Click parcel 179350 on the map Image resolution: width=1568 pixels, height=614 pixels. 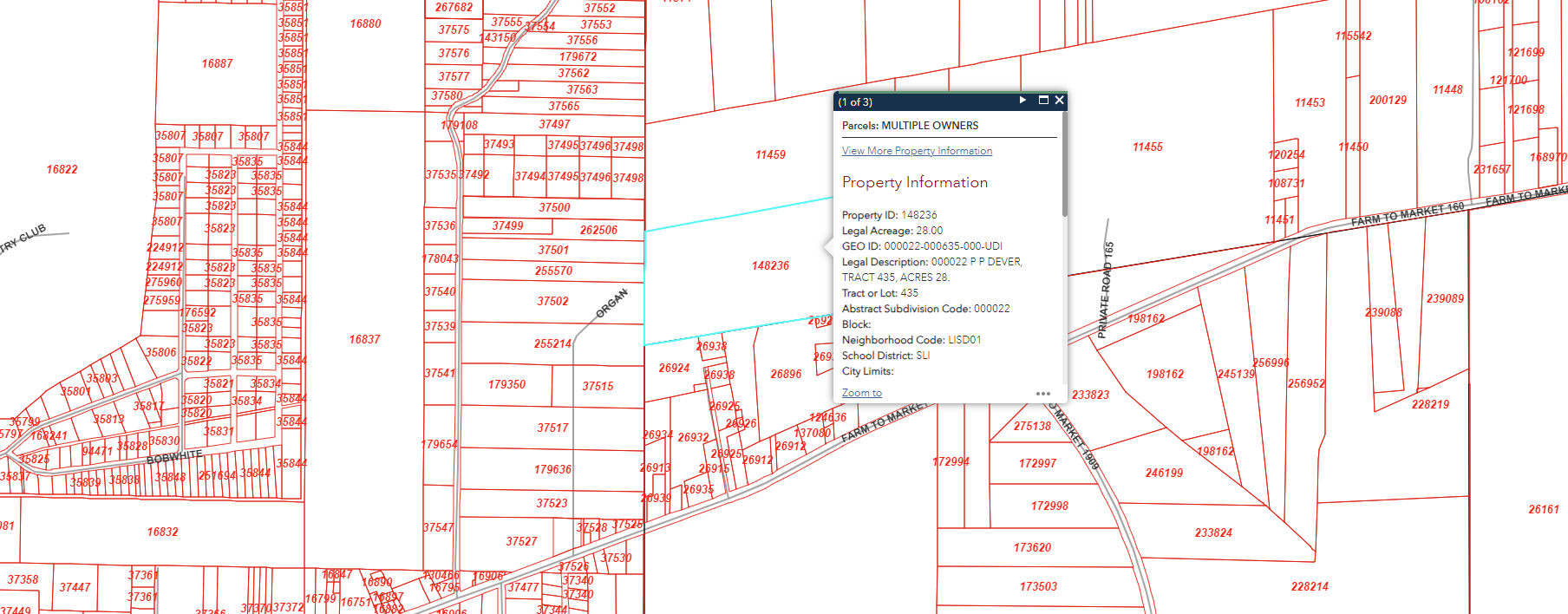pos(506,385)
